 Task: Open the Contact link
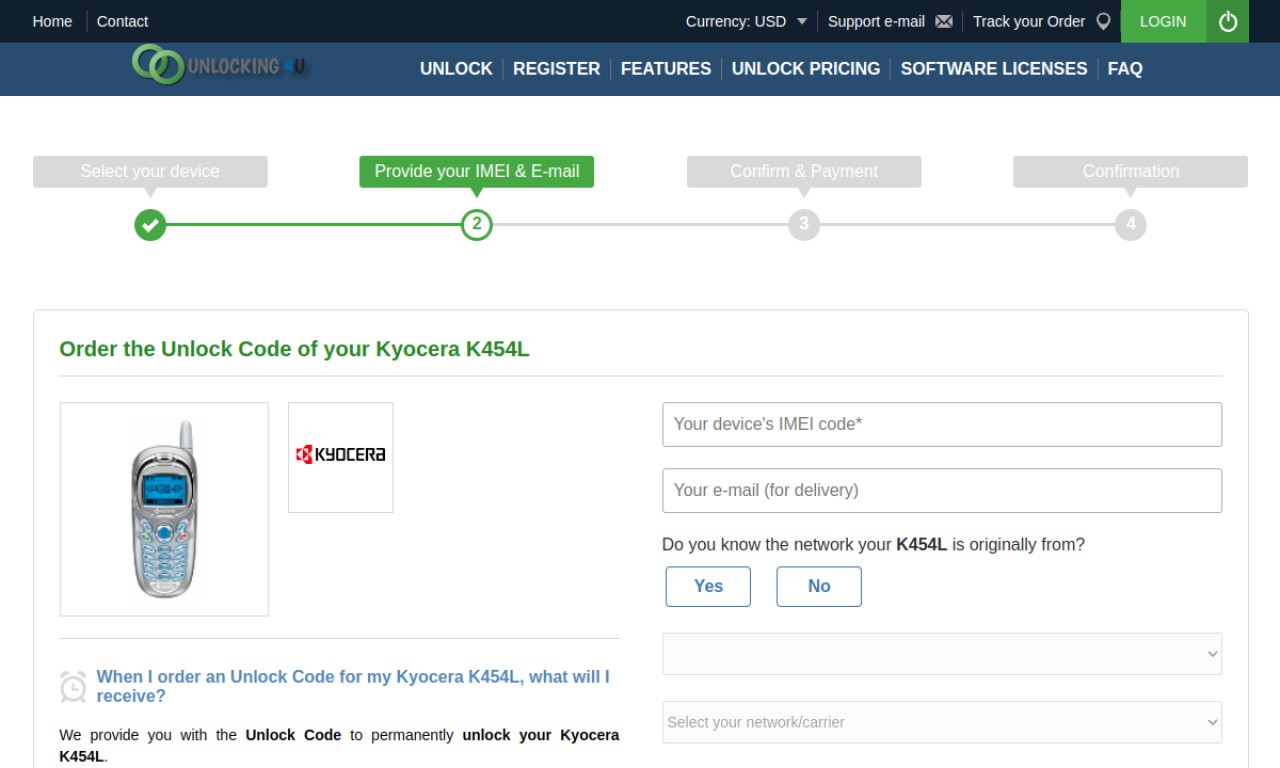point(122,21)
